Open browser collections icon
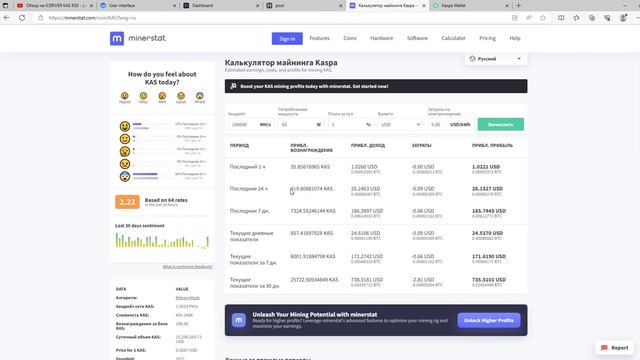Screen dimensions: 640x360 (592, 18)
